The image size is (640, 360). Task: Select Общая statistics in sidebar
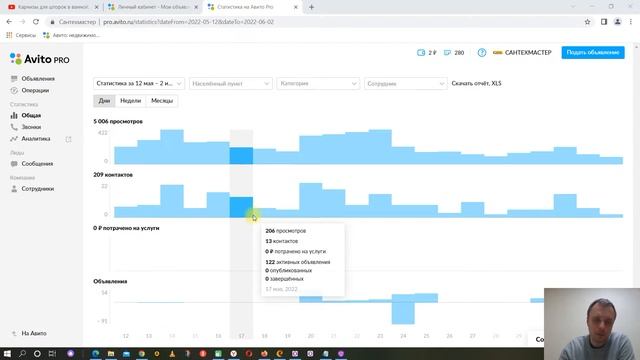(31, 116)
